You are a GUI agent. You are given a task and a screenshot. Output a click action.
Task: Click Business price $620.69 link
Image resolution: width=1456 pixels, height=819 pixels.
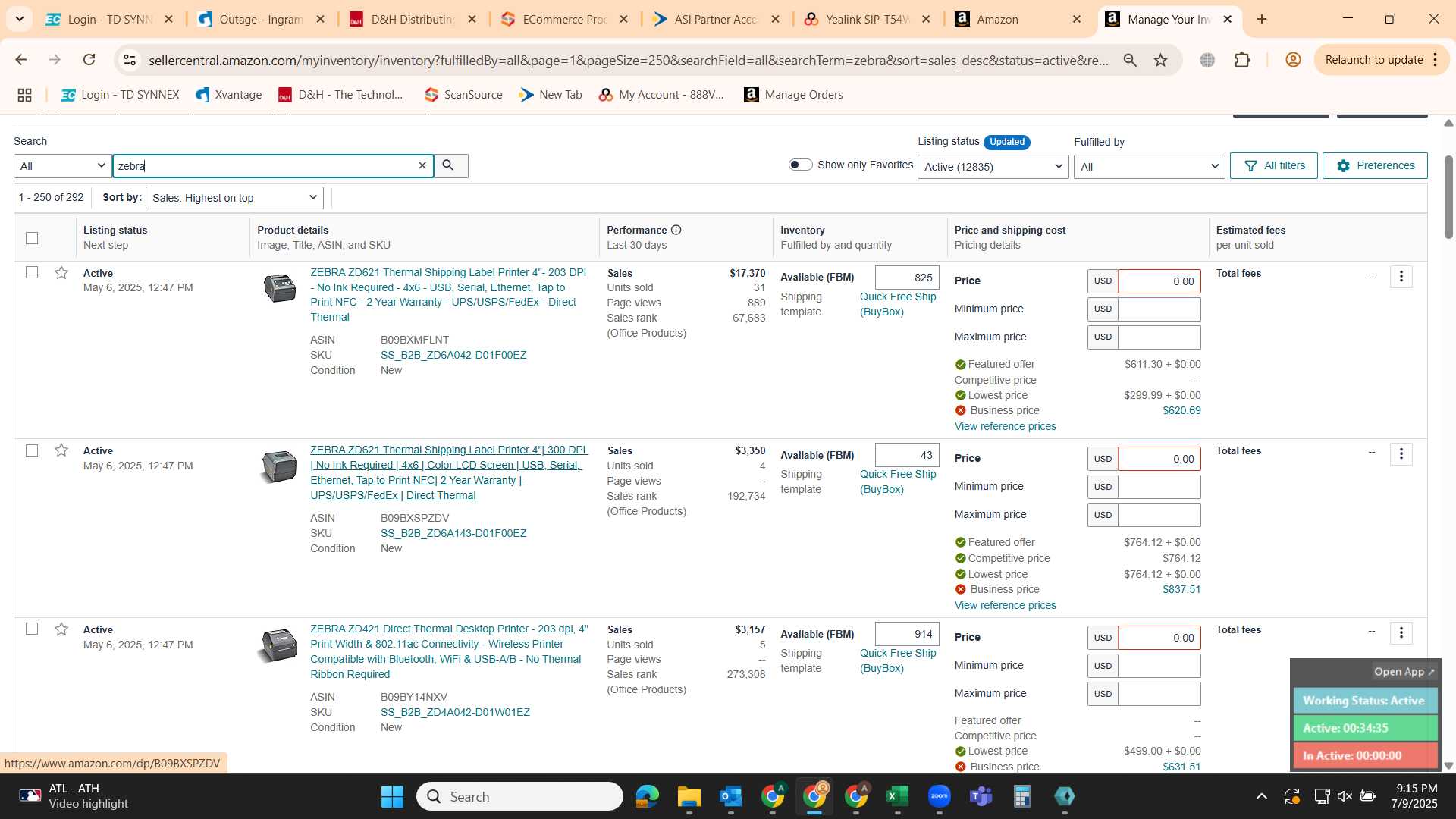coord(1181,410)
